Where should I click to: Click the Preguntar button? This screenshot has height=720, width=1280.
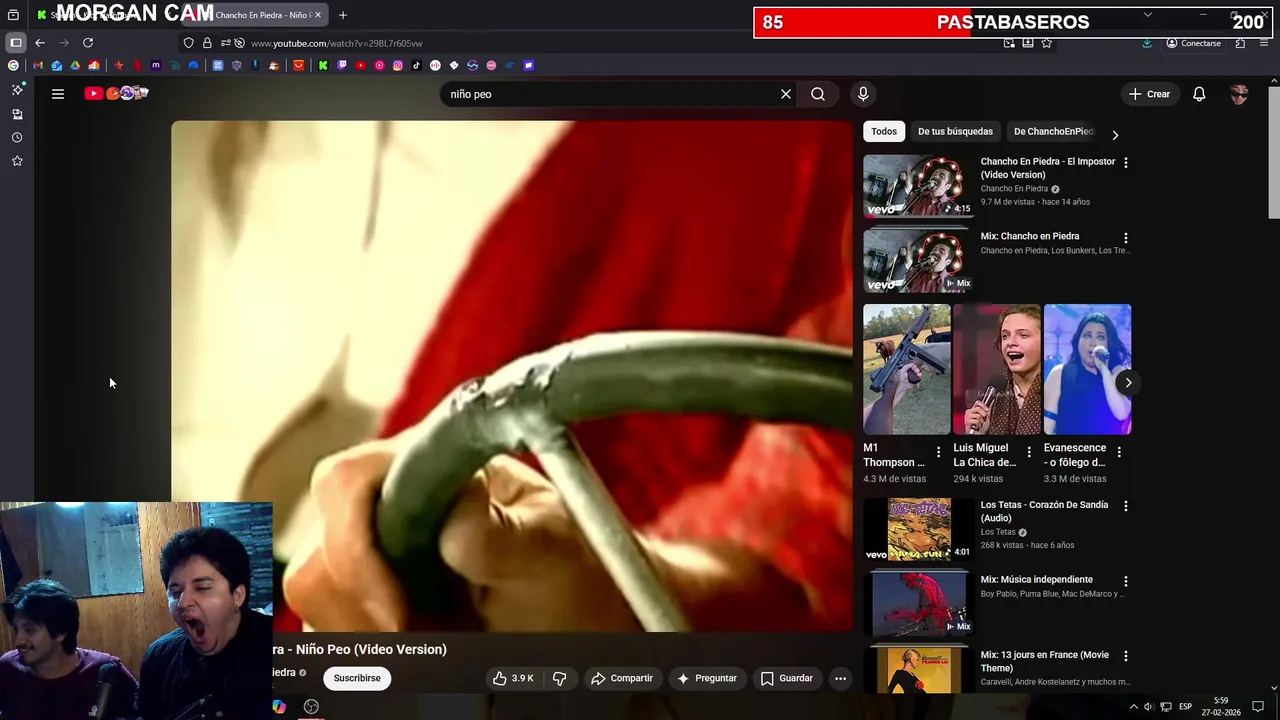tap(707, 678)
